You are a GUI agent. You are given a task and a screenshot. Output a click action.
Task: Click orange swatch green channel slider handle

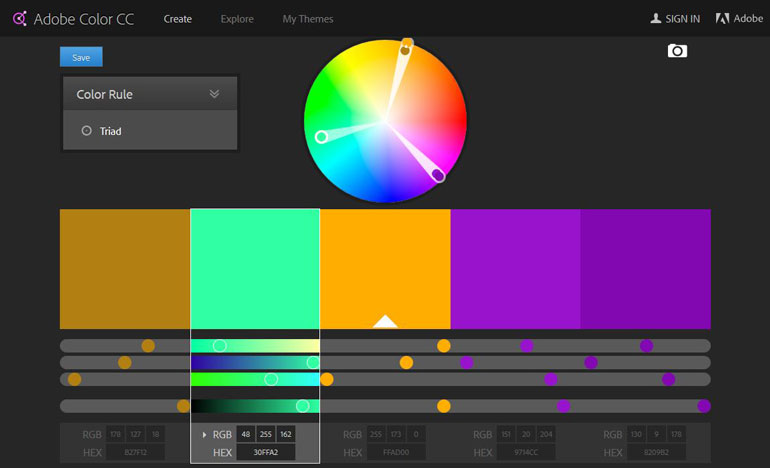tap(406, 362)
